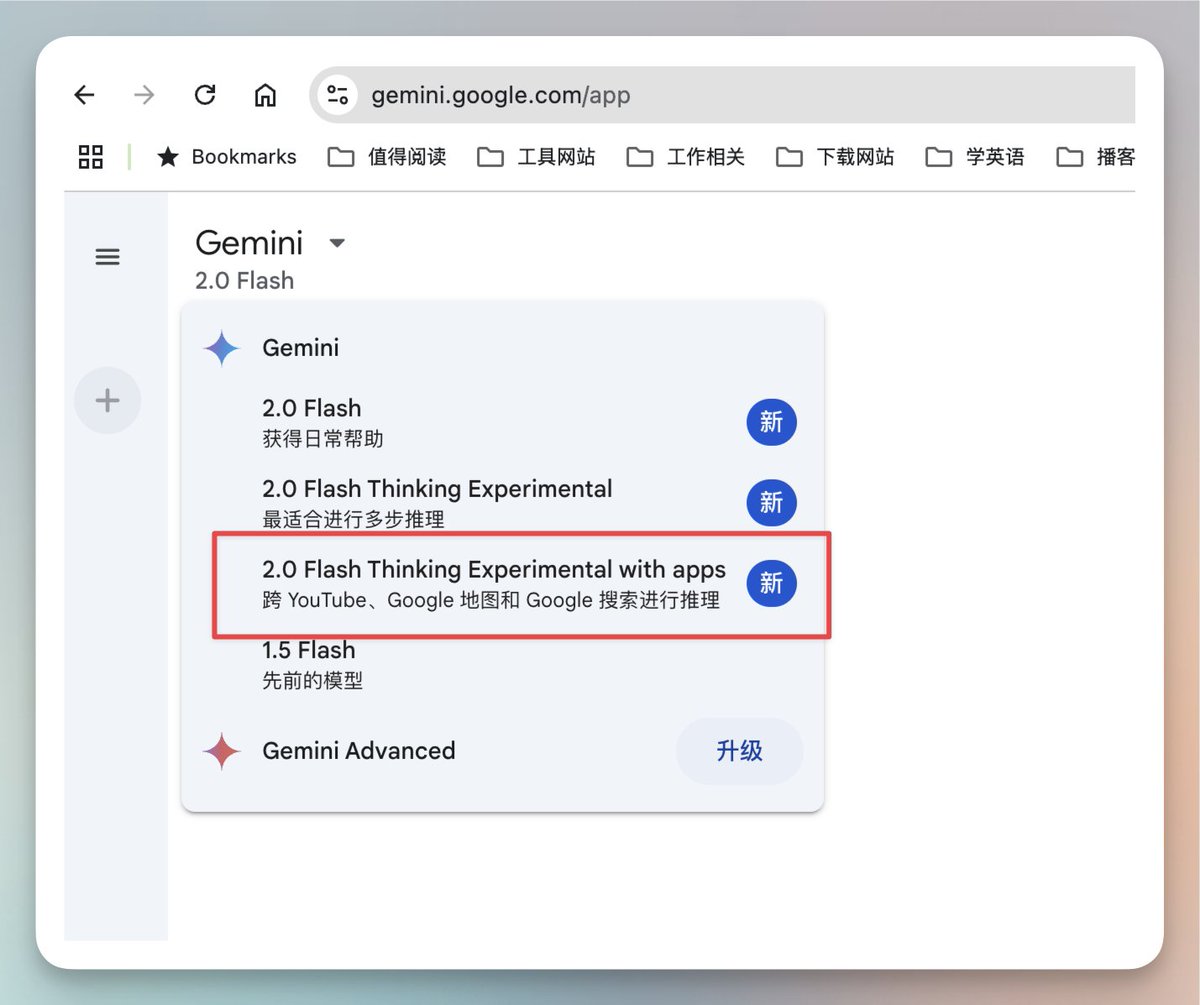1200x1005 pixels.
Task: Click the 获得日常帮助 description text
Action: (323, 439)
